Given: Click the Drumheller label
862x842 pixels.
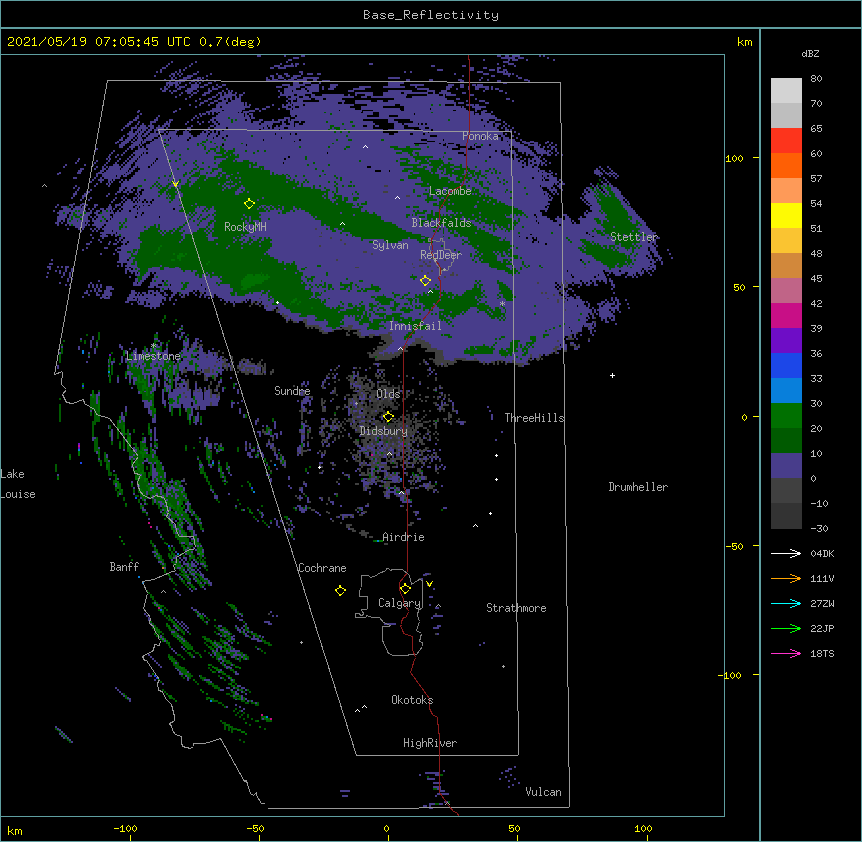Looking at the screenshot, I should [x=638, y=487].
